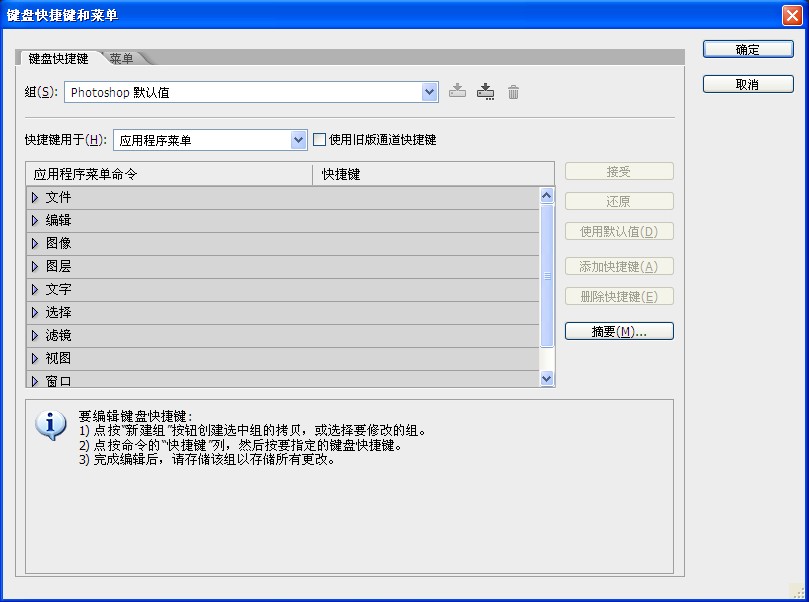Screen dimensions: 809x602
Task: Close the 键盘快捷键和菜单 dialog
Action: click(792, 15)
